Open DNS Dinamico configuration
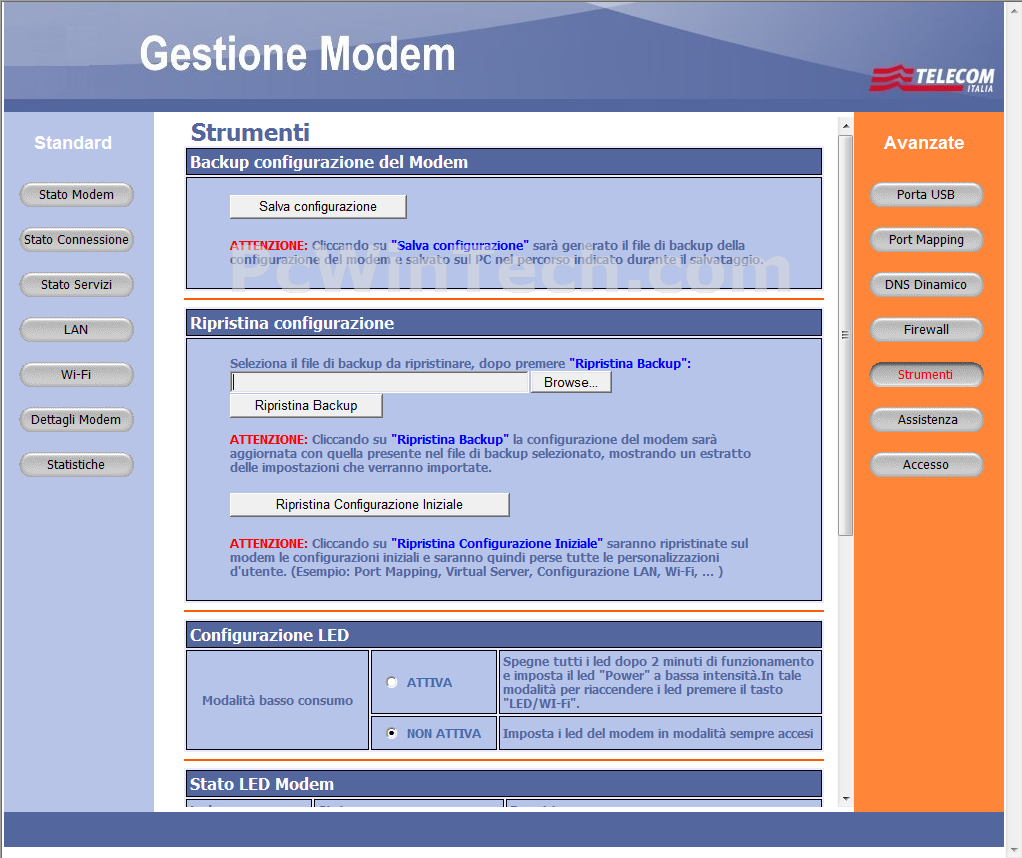The image size is (1022, 858). pyautogui.click(x=926, y=285)
